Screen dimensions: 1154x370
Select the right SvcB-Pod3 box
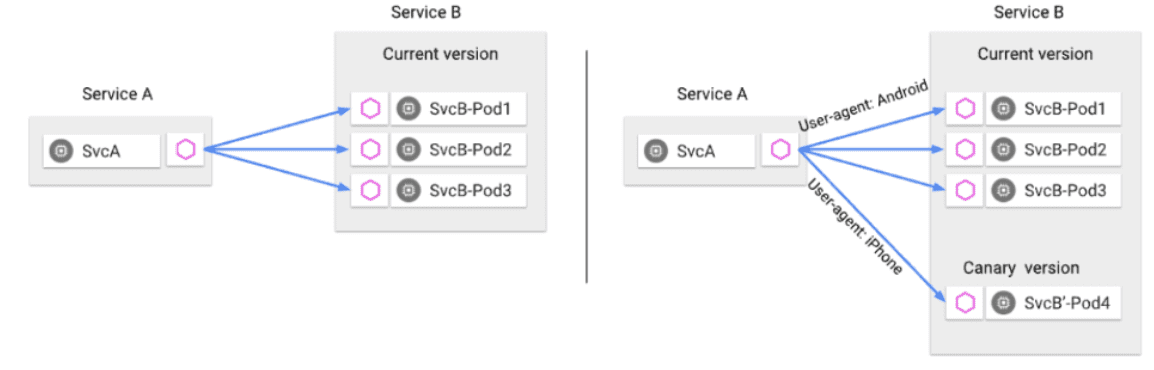[x=1053, y=191]
